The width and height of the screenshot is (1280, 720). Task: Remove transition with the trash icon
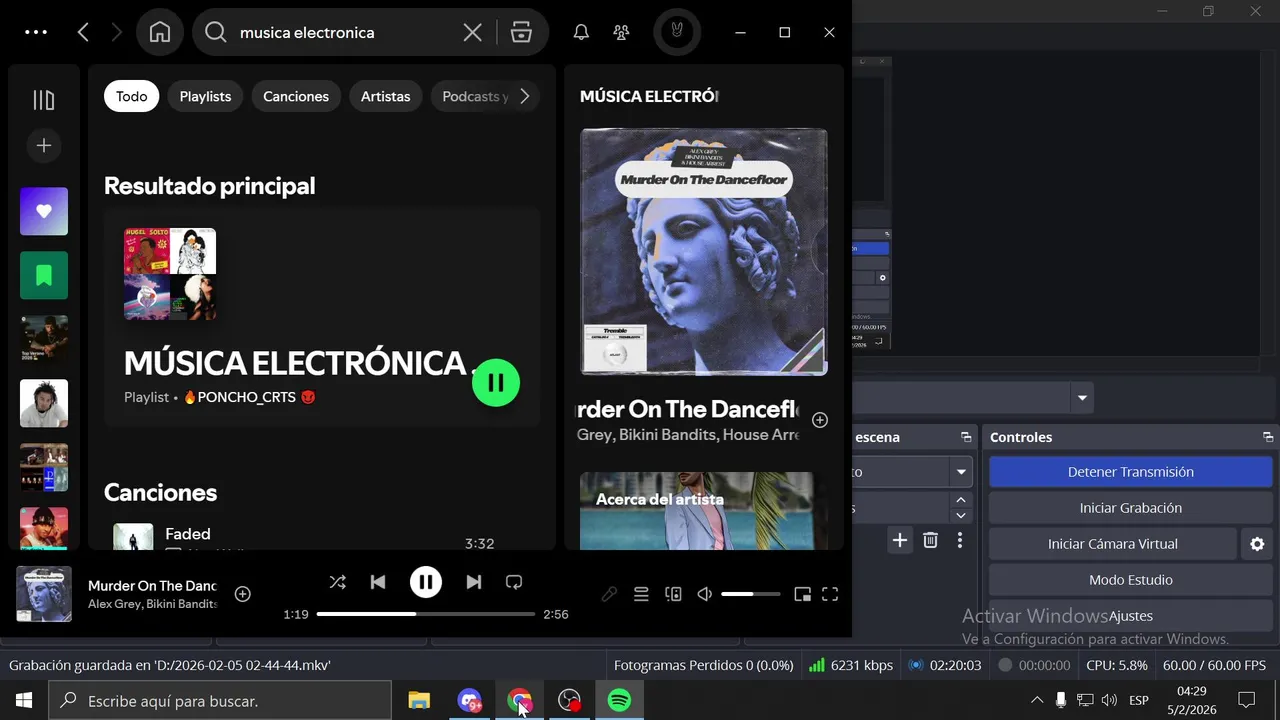[930, 540]
